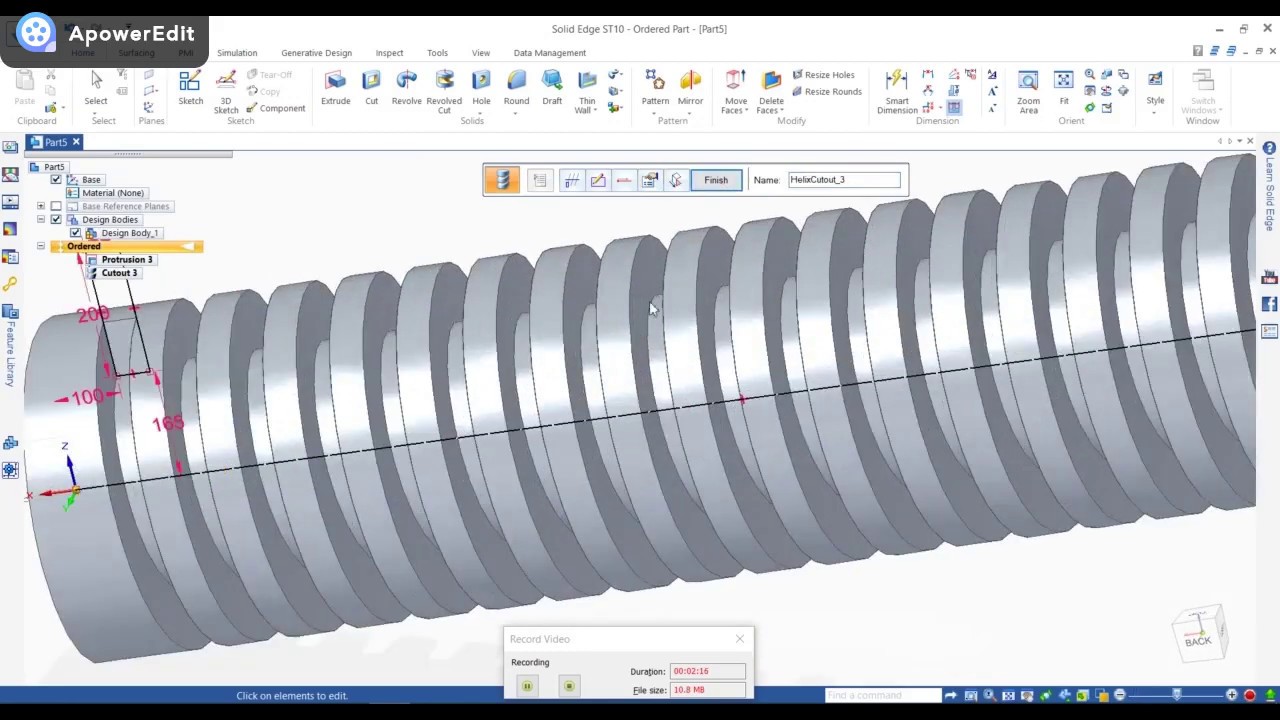Viewport: 1280px width, 720px height.
Task: Expand the Design Bodies node
Action: [41, 219]
